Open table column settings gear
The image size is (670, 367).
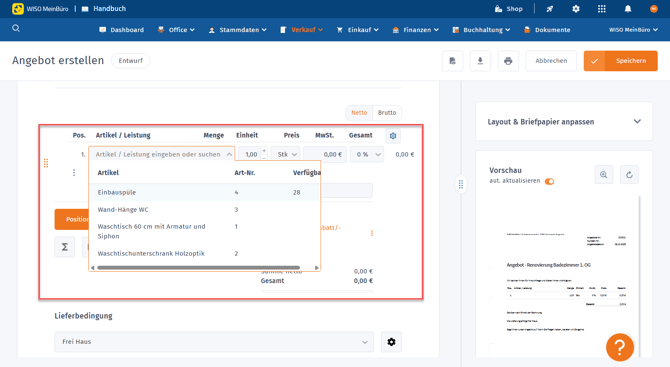point(393,136)
